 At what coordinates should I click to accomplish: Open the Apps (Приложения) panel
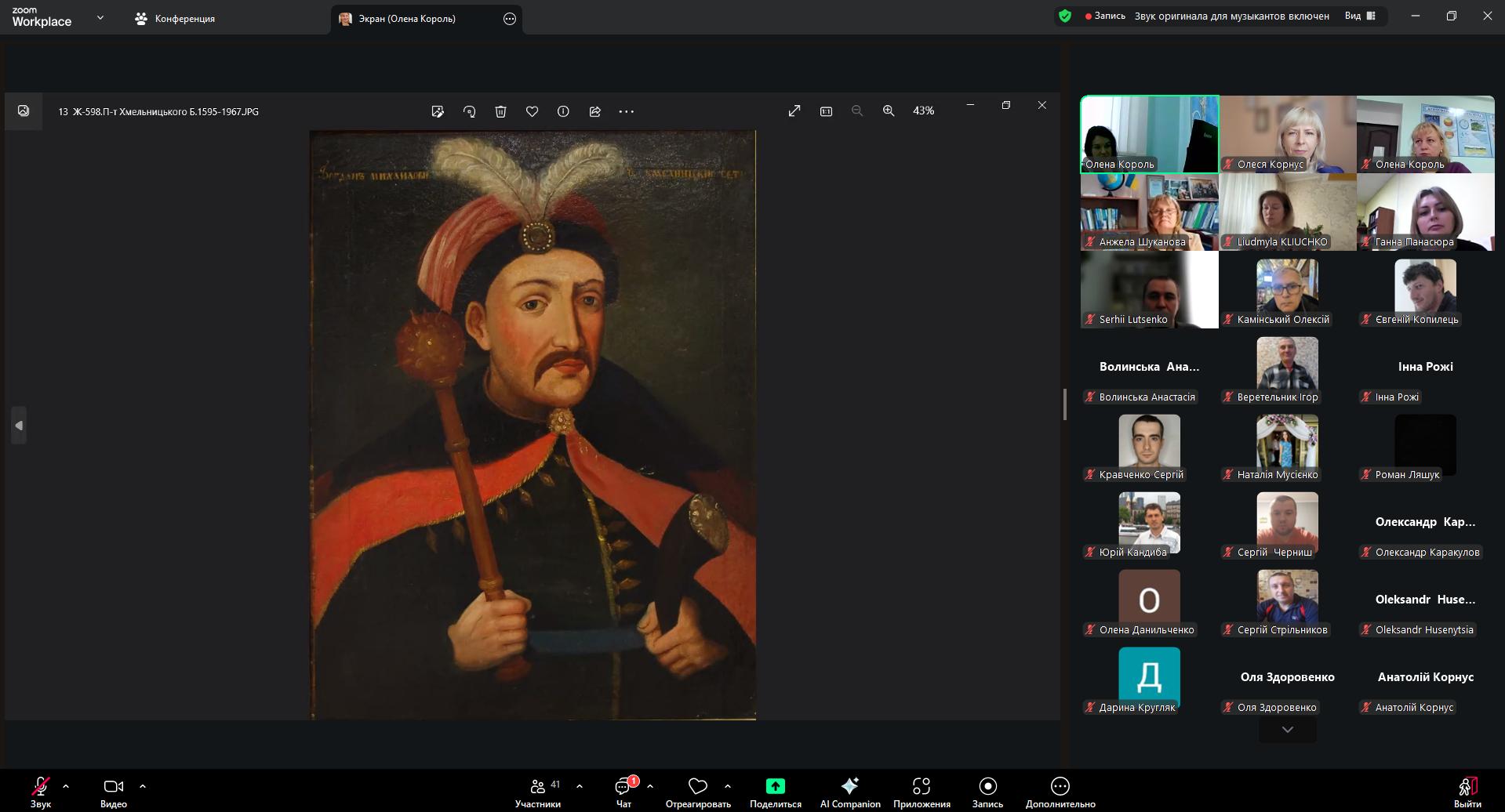click(921, 786)
